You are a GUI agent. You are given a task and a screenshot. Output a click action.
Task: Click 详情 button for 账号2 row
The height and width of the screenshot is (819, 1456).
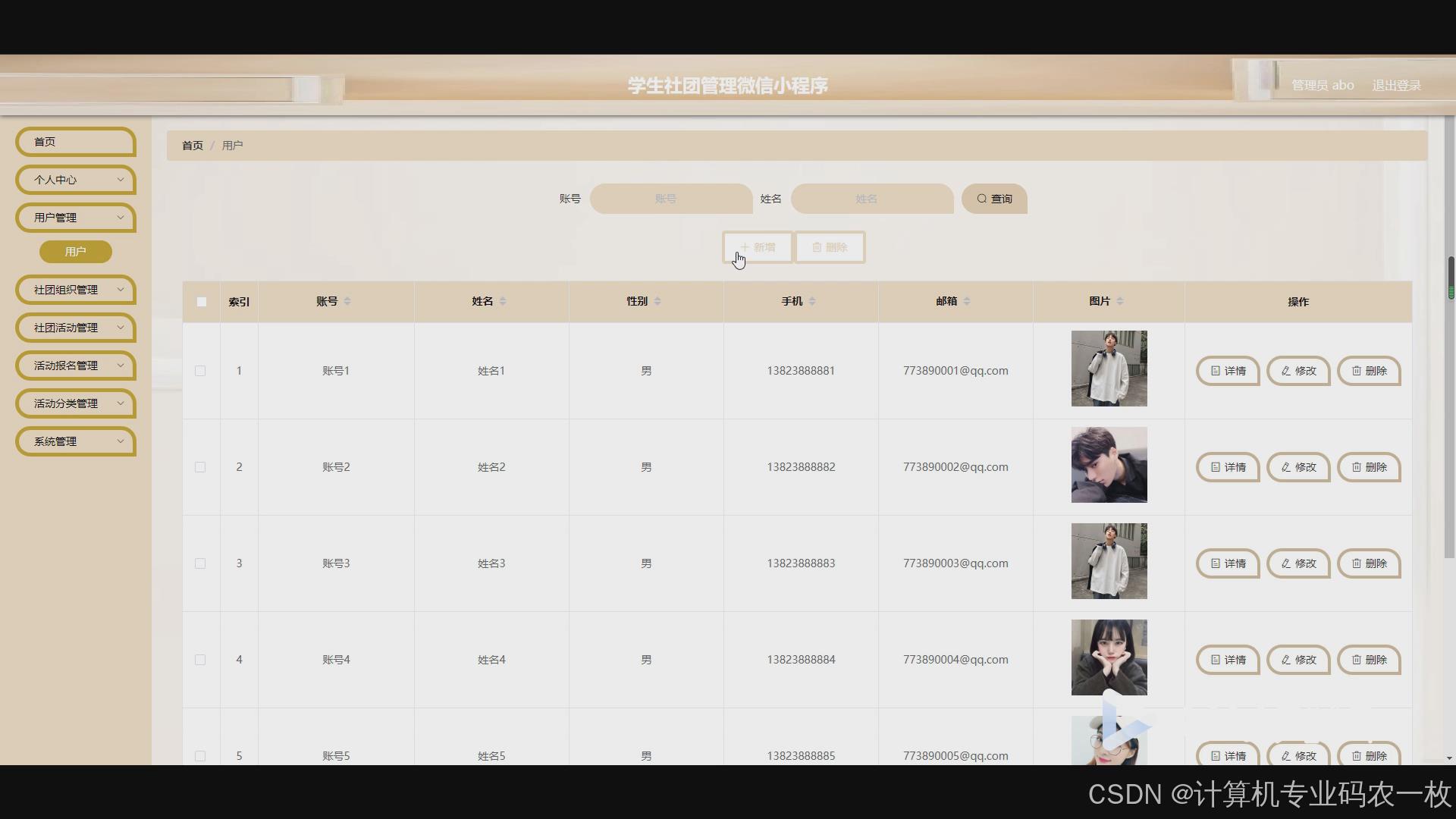[x=1228, y=467]
